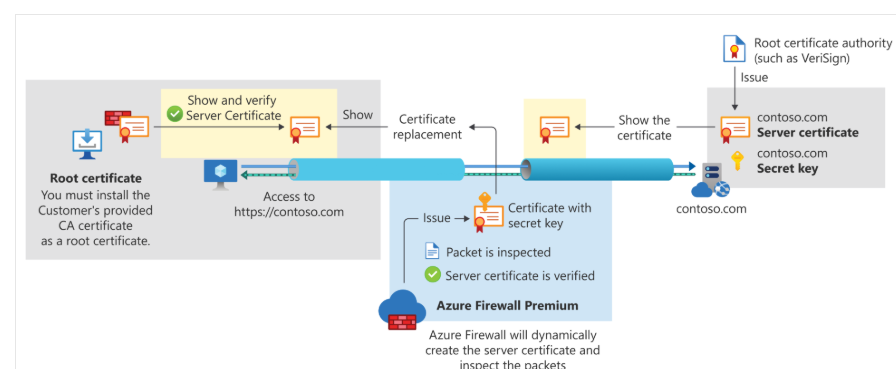Click the light blue client-side tunnel pipe
896x369 pixels.
point(376,170)
